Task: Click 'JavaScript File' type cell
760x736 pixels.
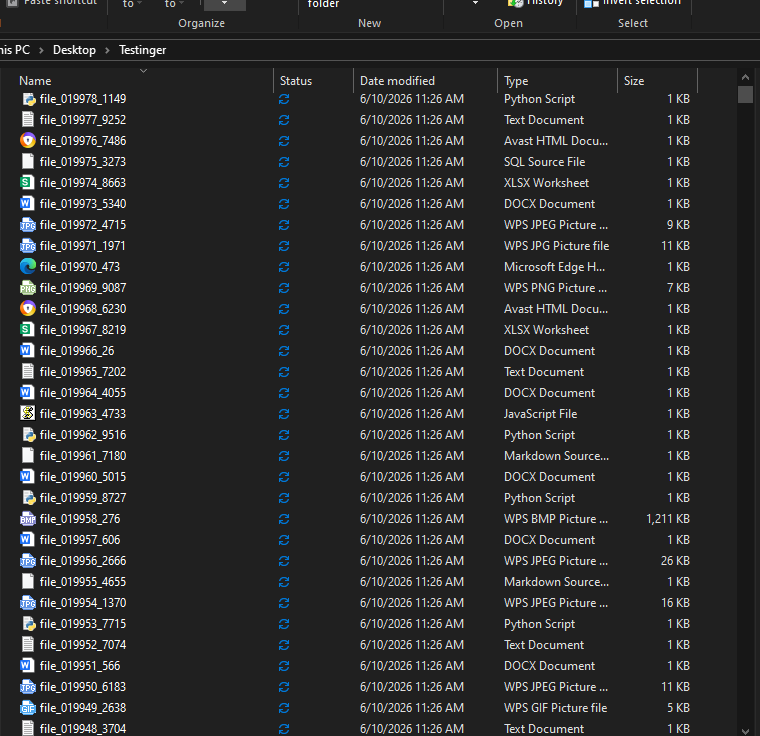Action: click(540, 414)
